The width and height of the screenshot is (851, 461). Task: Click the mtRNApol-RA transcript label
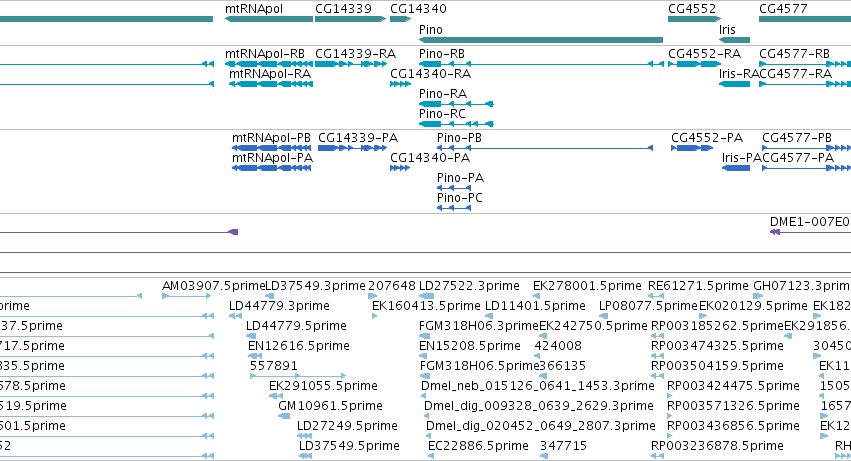tap(270, 74)
